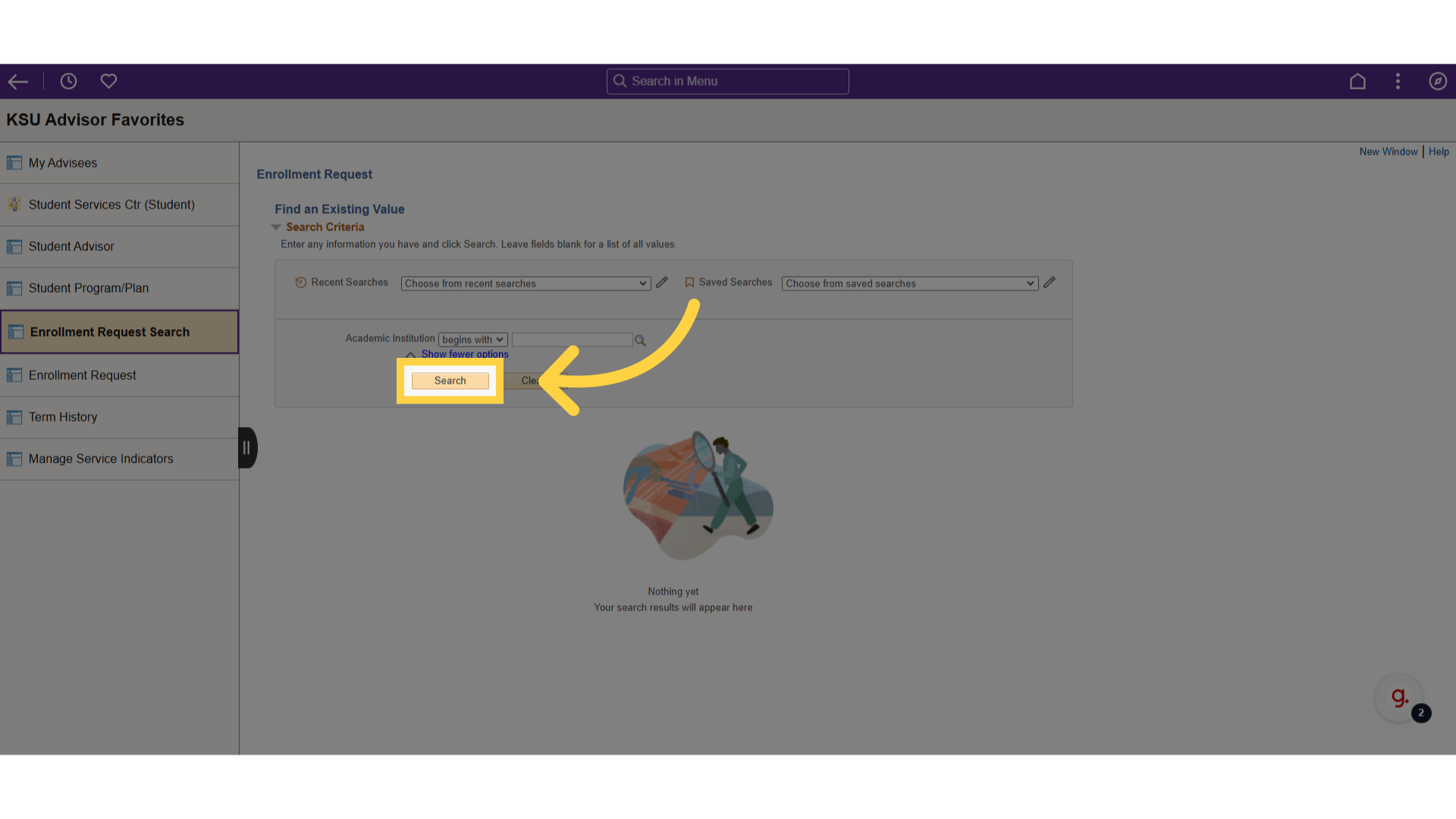Click the Academic Institution lookup magnifier
Screen dimensions: 1456x819
641,340
